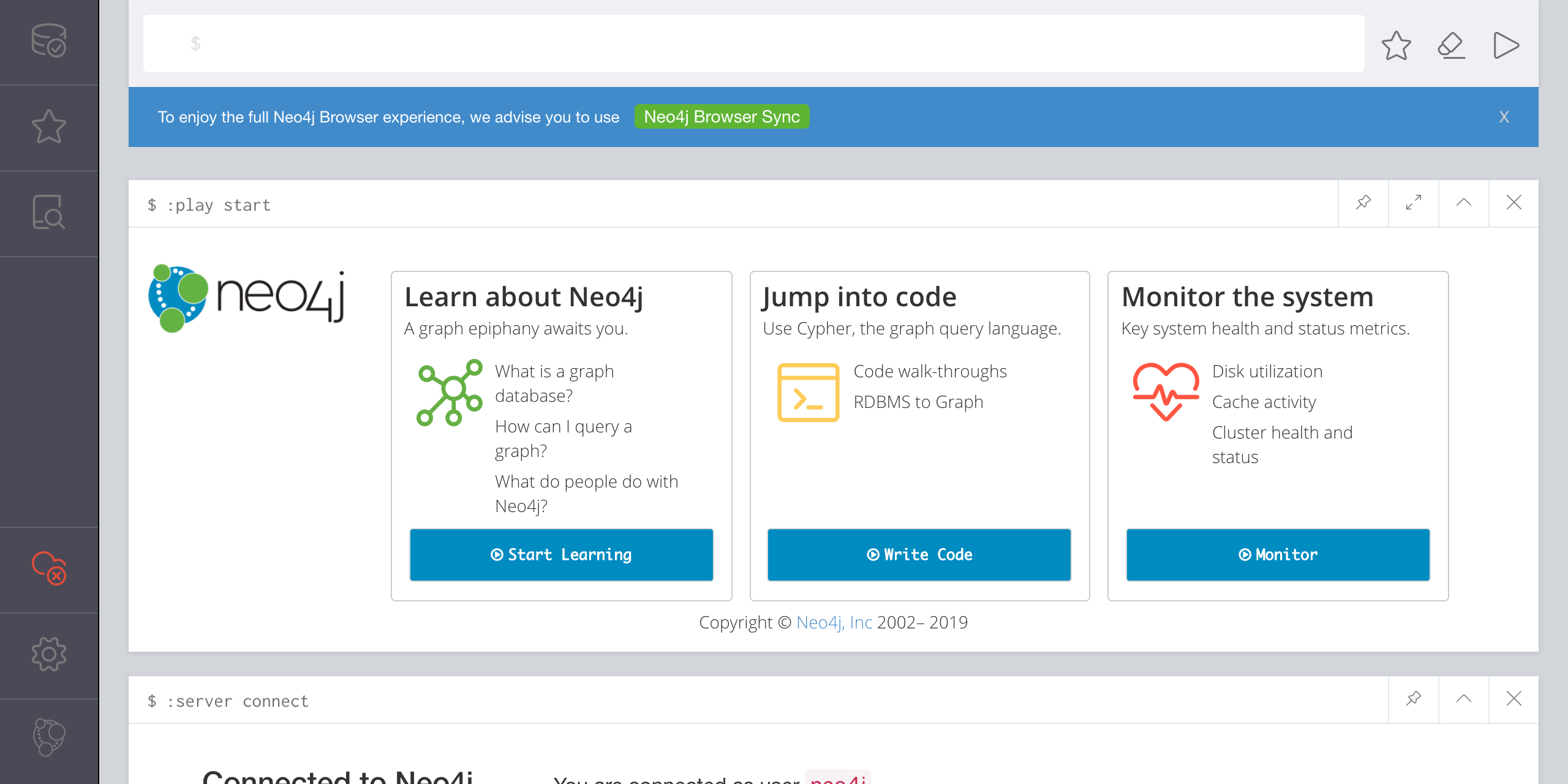Save query as favorite star in editor
This screenshot has width=1568, height=784.
pyautogui.click(x=1396, y=45)
